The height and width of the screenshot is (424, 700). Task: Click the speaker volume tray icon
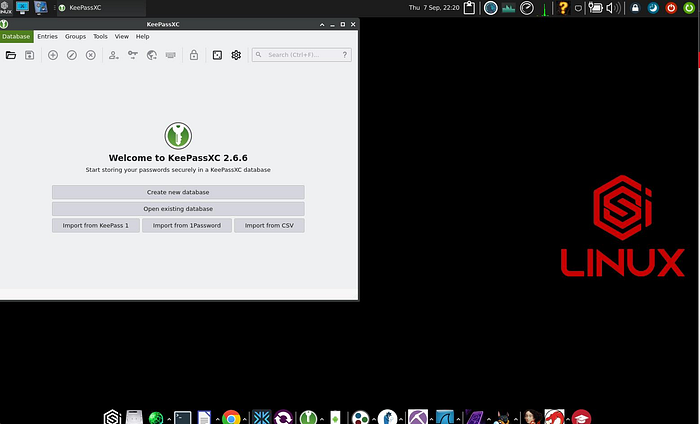coord(614,8)
